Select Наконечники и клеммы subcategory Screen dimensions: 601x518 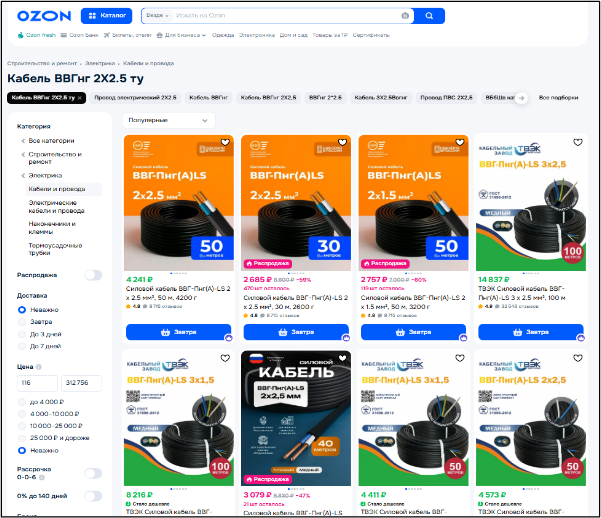click(52, 228)
